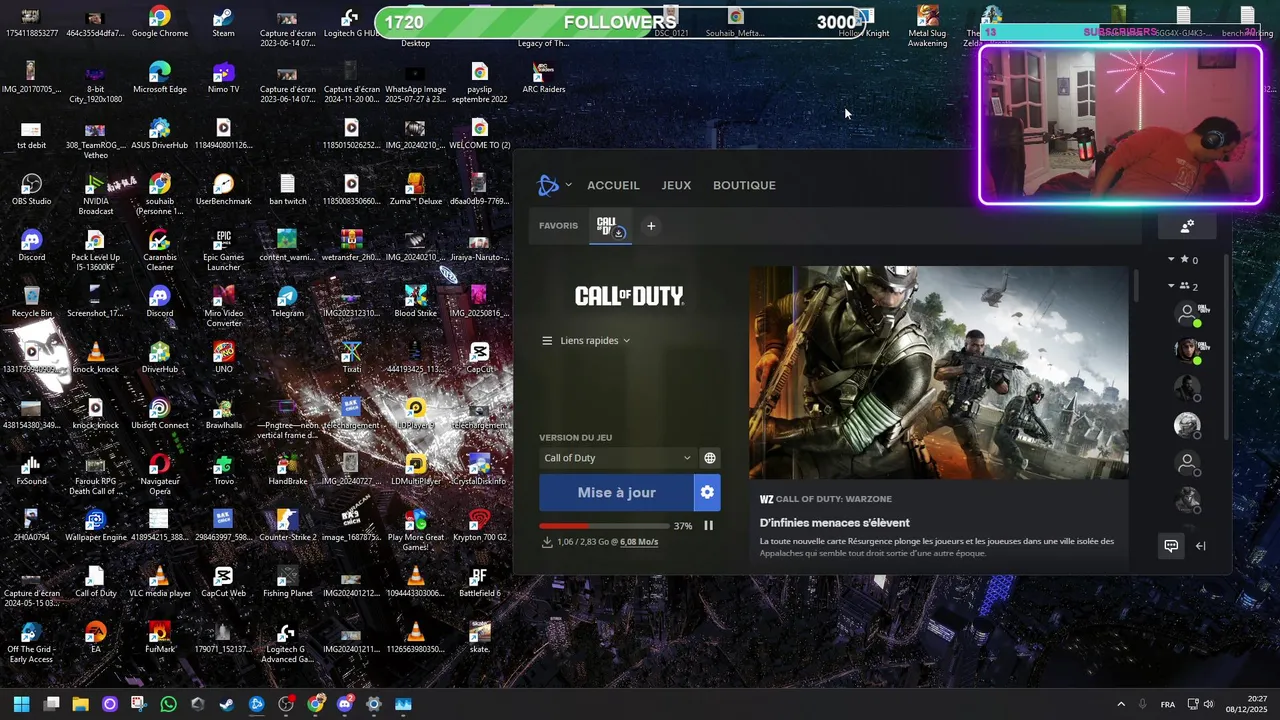Image resolution: width=1280 pixels, height=720 pixels.
Task: Open Epic Games Launcher shortcut
Action: [224, 250]
